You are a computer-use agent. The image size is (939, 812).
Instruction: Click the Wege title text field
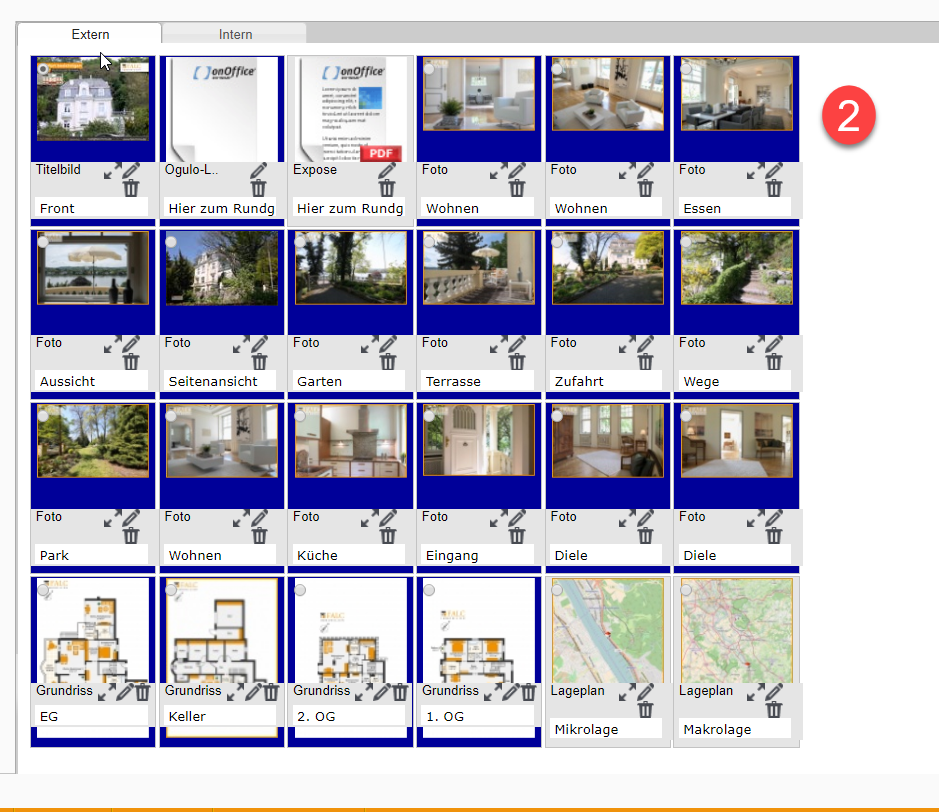point(735,381)
